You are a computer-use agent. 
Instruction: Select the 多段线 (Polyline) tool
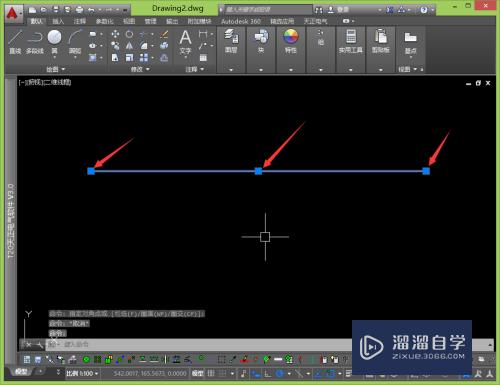[x=35, y=42]
